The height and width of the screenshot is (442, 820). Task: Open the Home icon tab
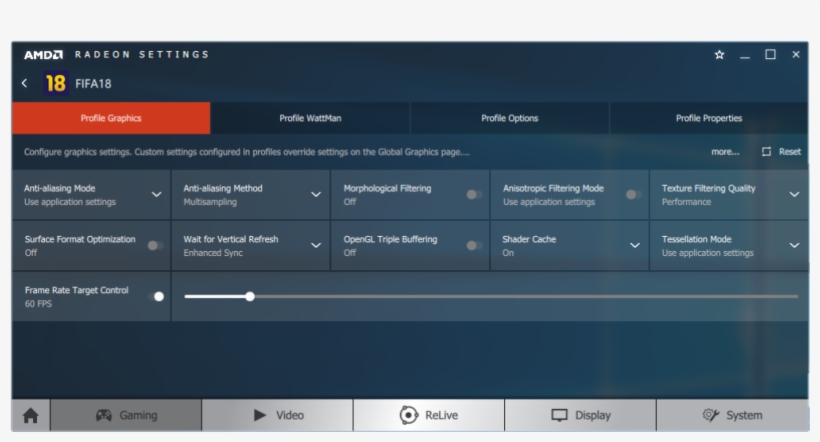(x=31, y=415)
